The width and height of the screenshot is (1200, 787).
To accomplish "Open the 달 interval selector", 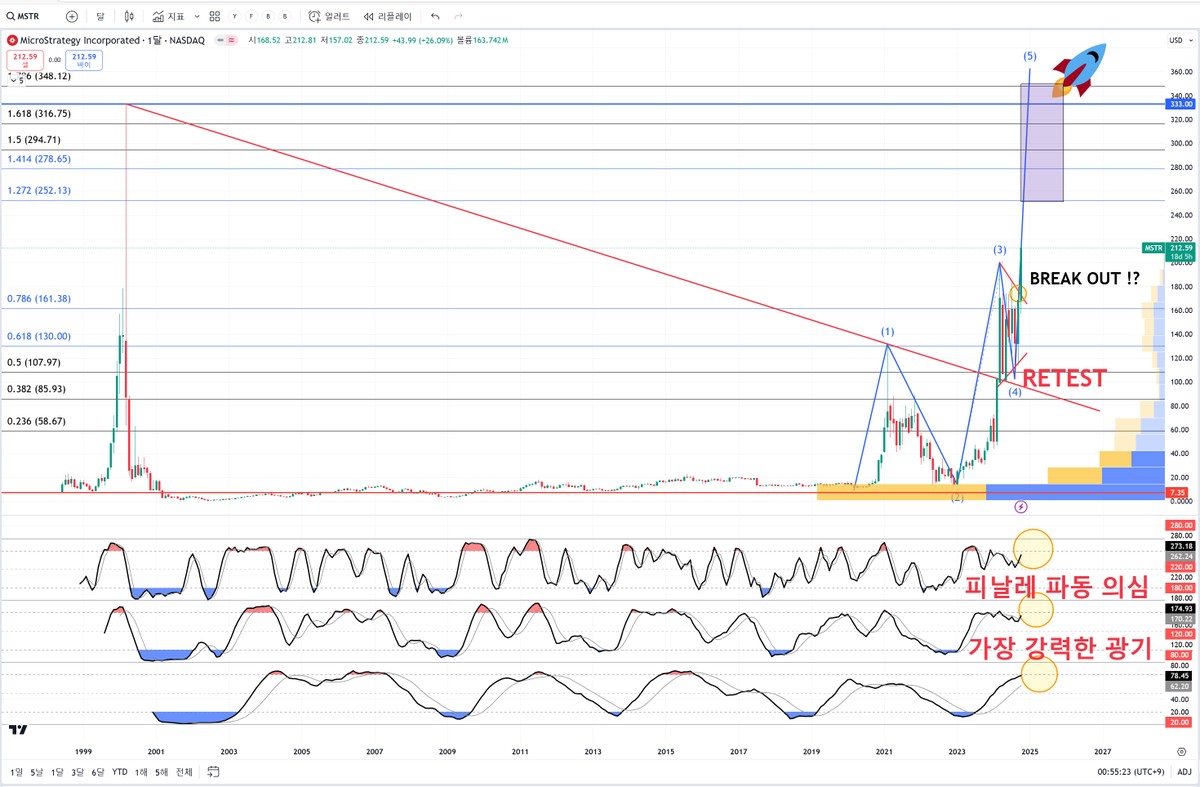I will pyautogui.click(x=100, y=16).
